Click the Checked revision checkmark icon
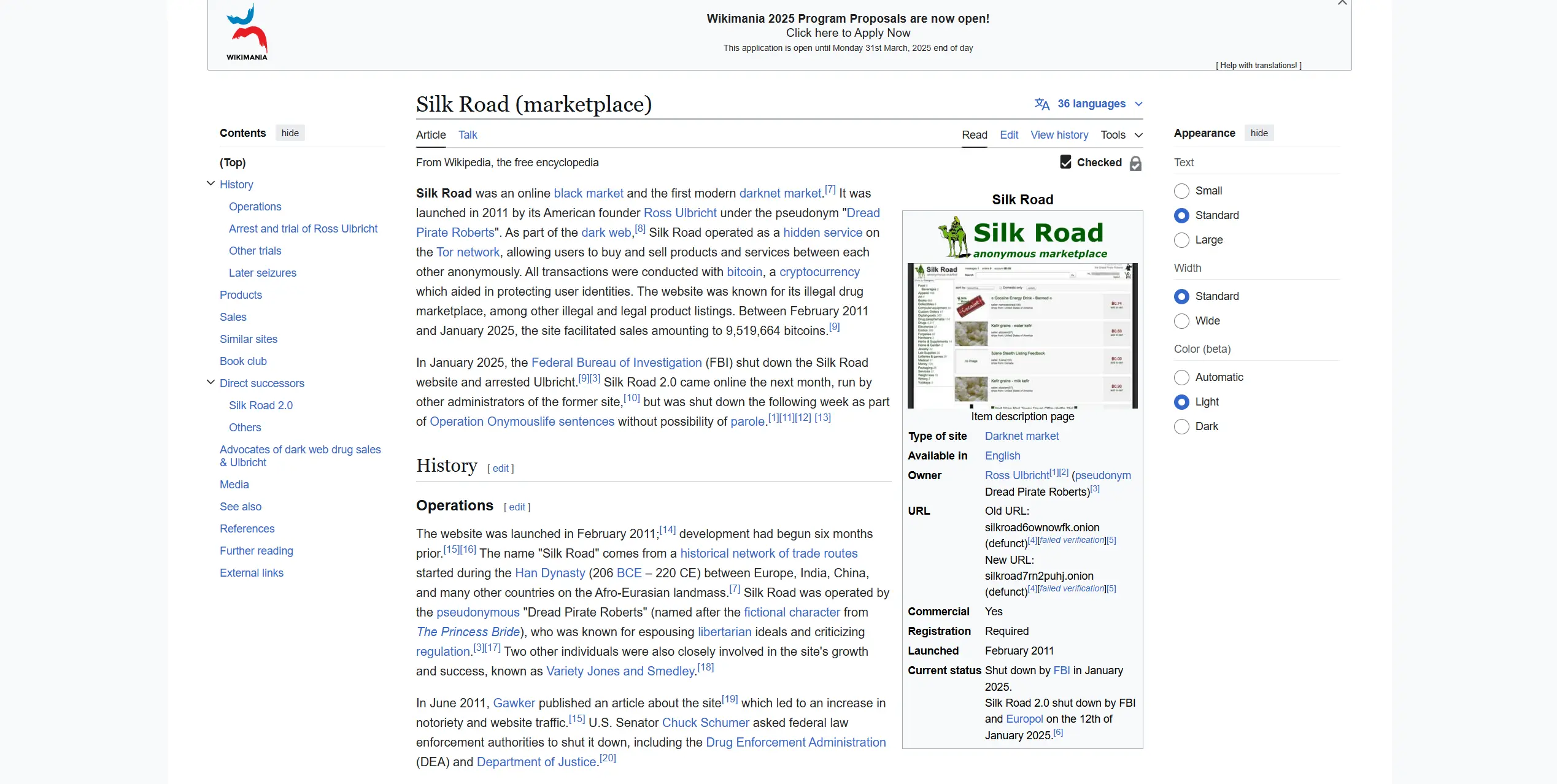This screenshot has height=784, width=1557. [x=1066, y=162]
